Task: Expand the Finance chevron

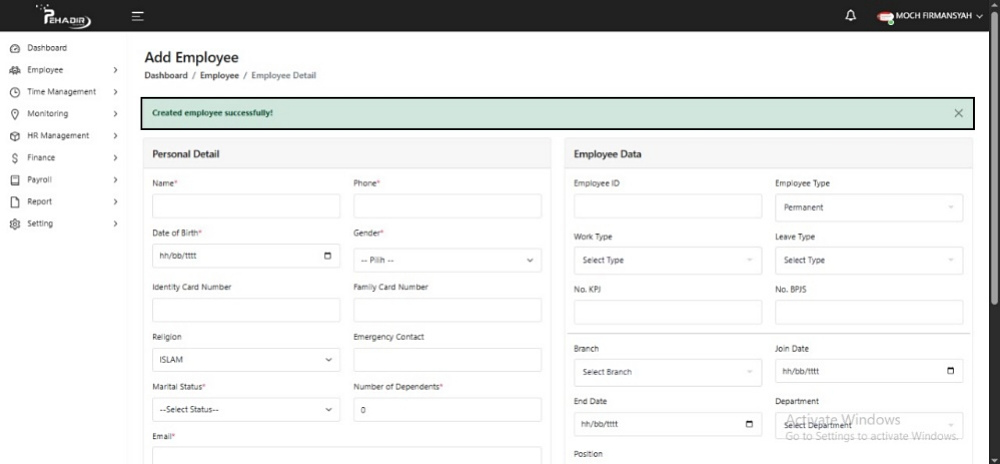Action: [115, 157]
